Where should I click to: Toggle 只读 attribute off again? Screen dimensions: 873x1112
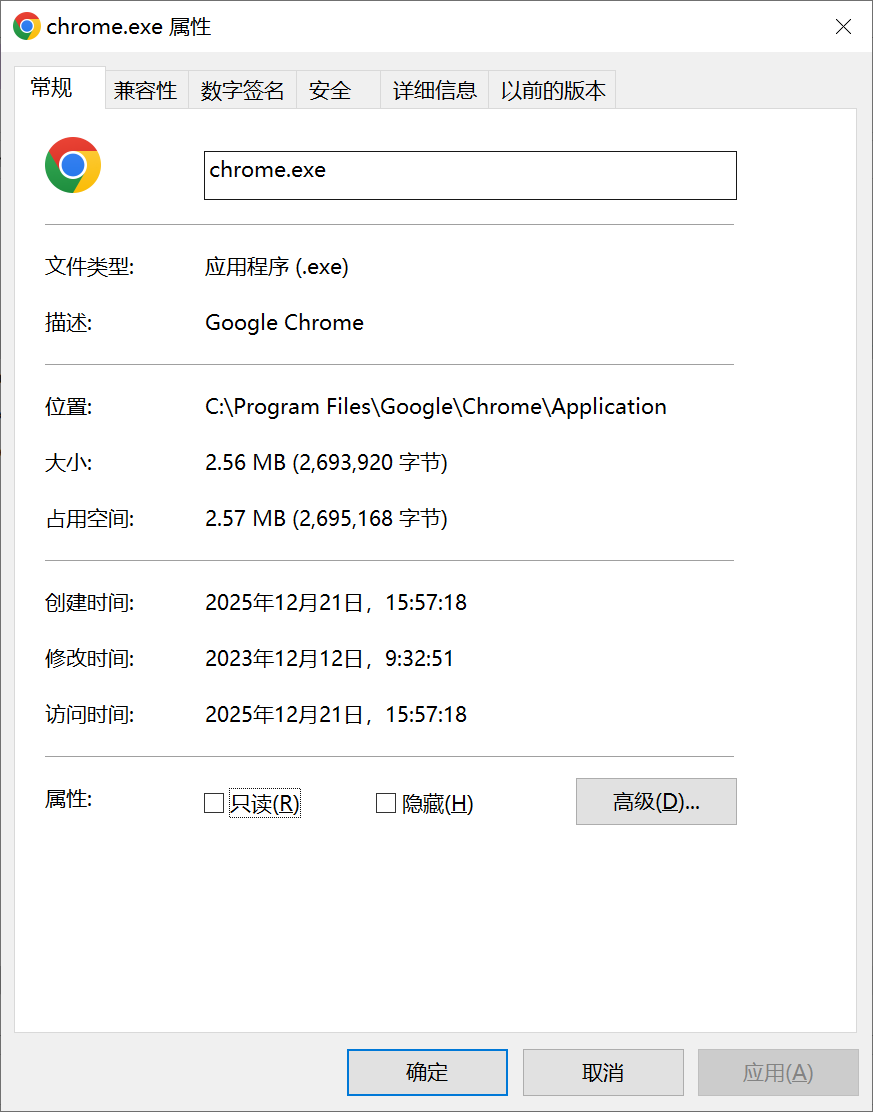tap(214, 802)
